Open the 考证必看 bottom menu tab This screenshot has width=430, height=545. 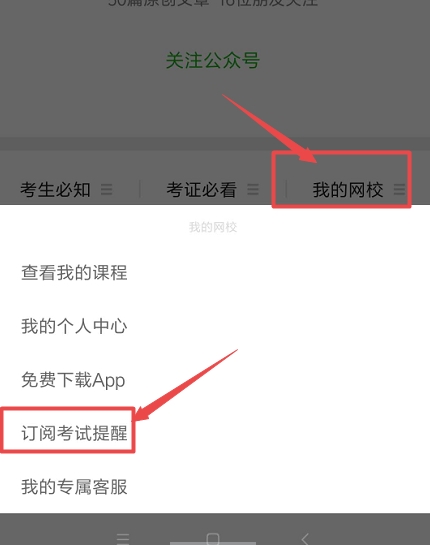[x=202, y=190]
